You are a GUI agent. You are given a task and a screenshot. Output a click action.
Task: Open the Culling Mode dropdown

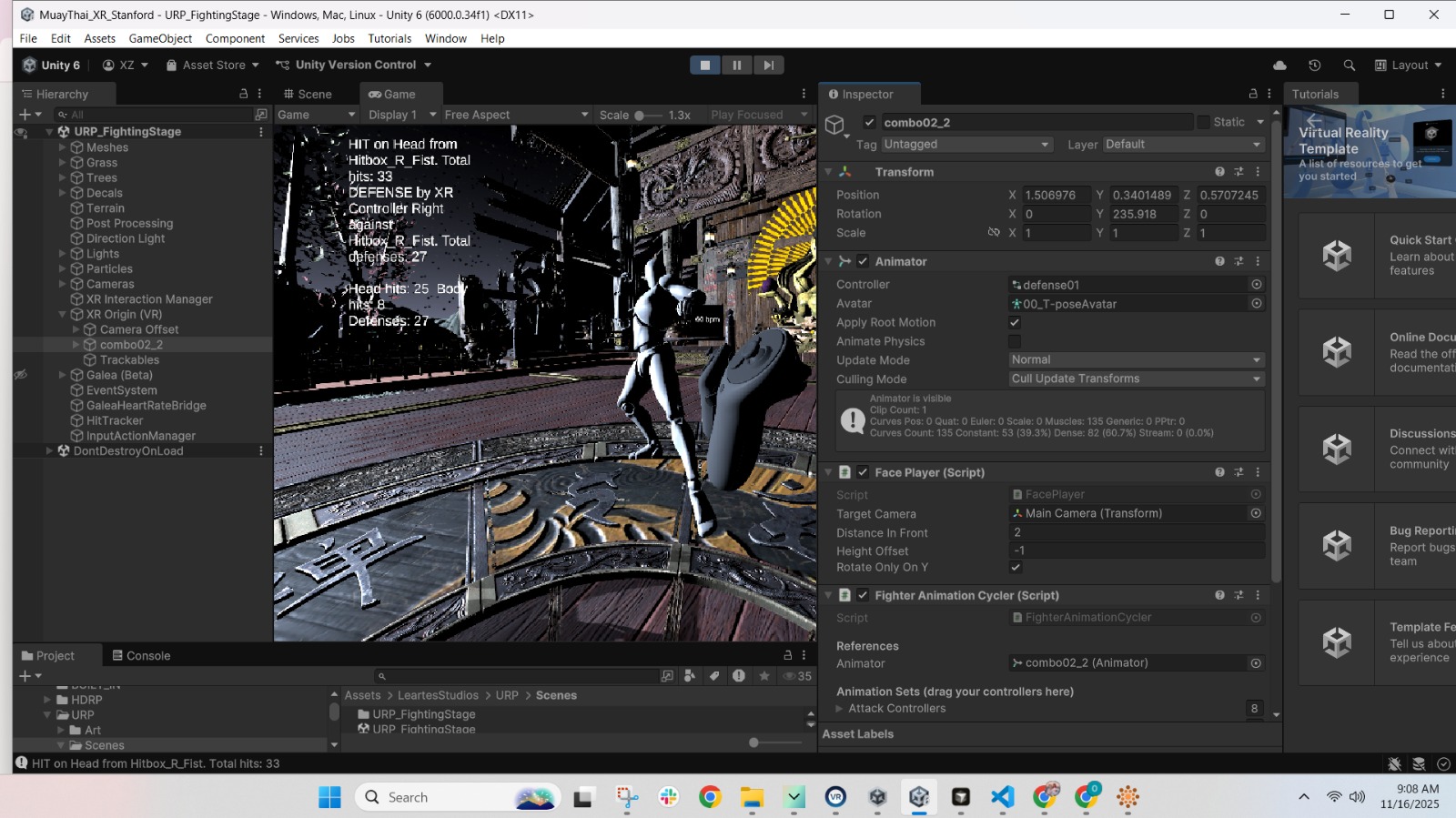[1136, 379]
